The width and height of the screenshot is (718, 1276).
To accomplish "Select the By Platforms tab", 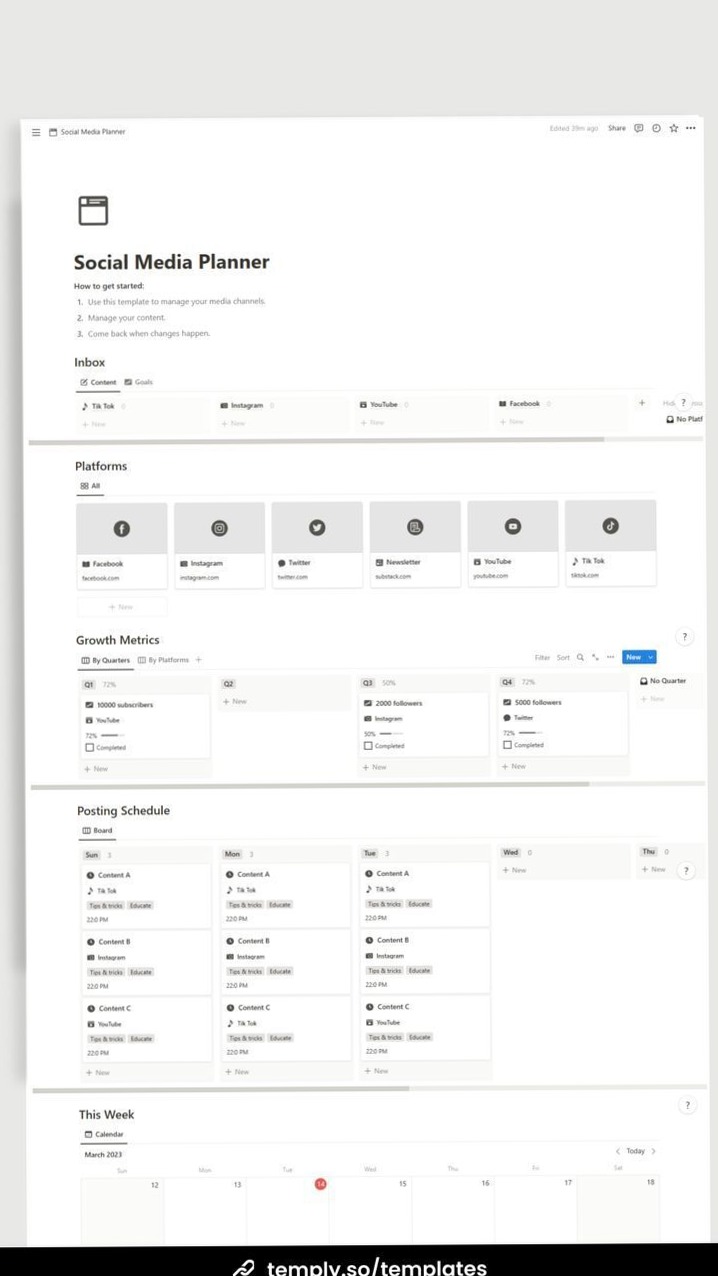I will 163,660.
